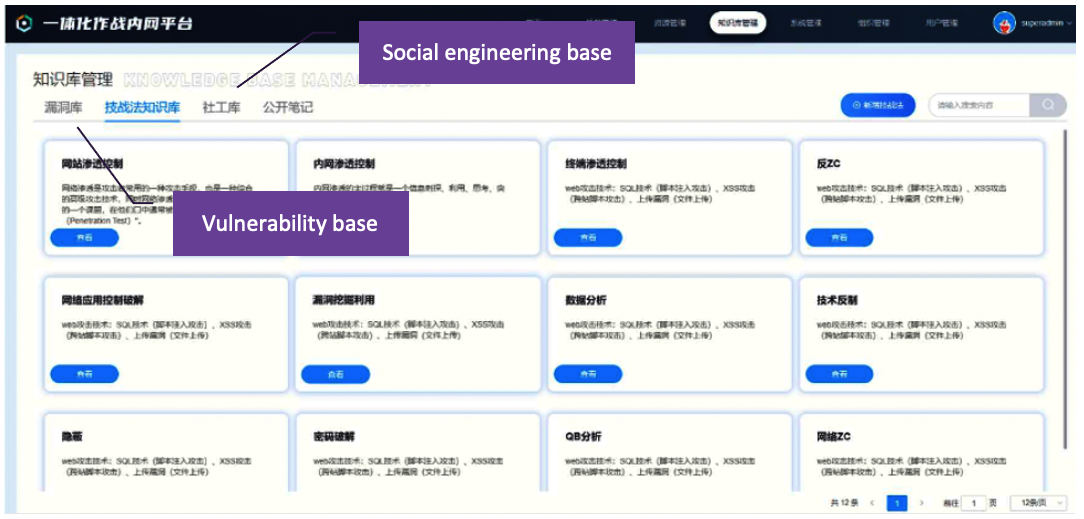
Task: Open 用户管理 in the top navigation
Action: pos(942,23)
